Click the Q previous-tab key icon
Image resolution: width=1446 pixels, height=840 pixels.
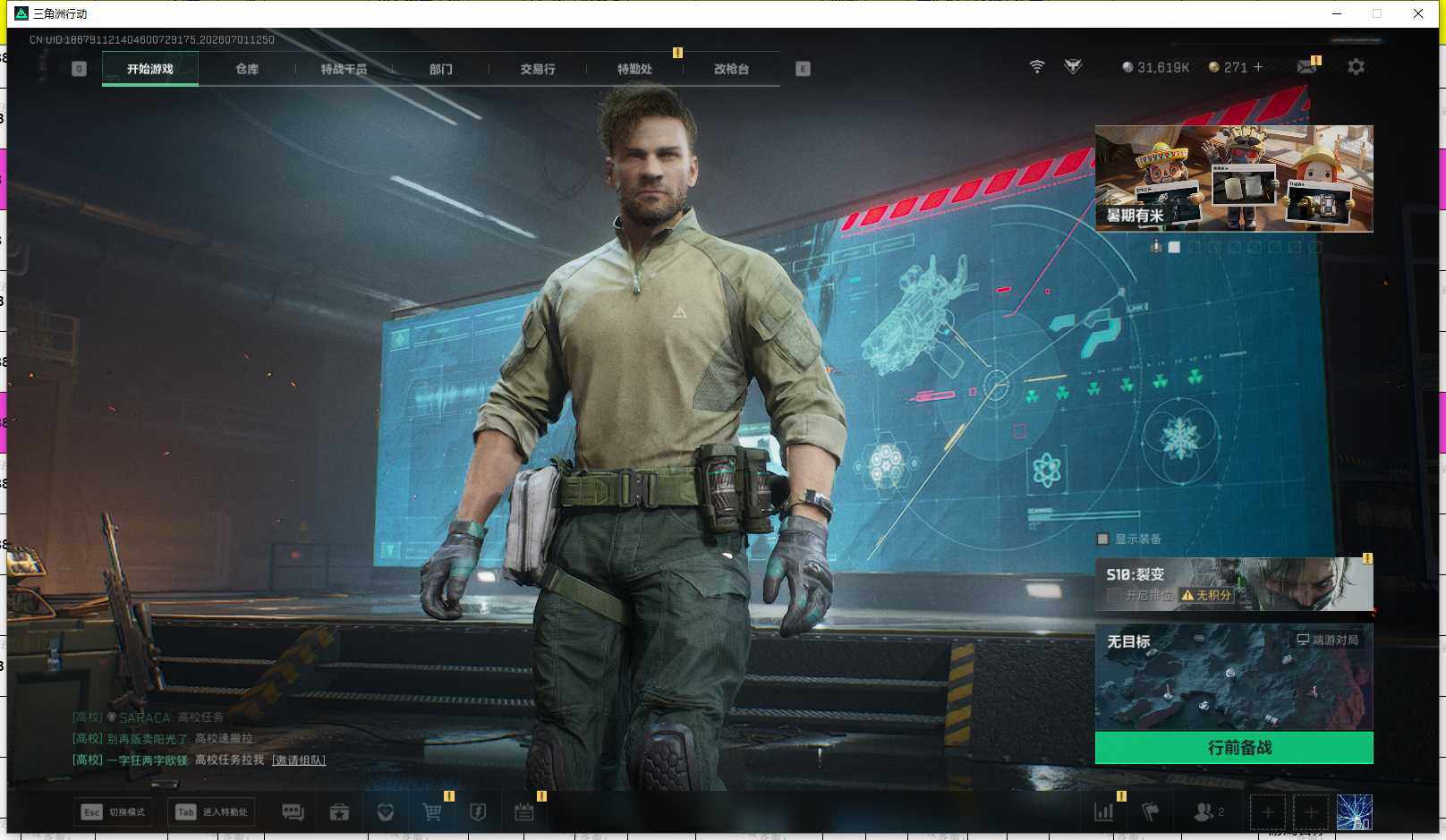click(x=79, y=69)
